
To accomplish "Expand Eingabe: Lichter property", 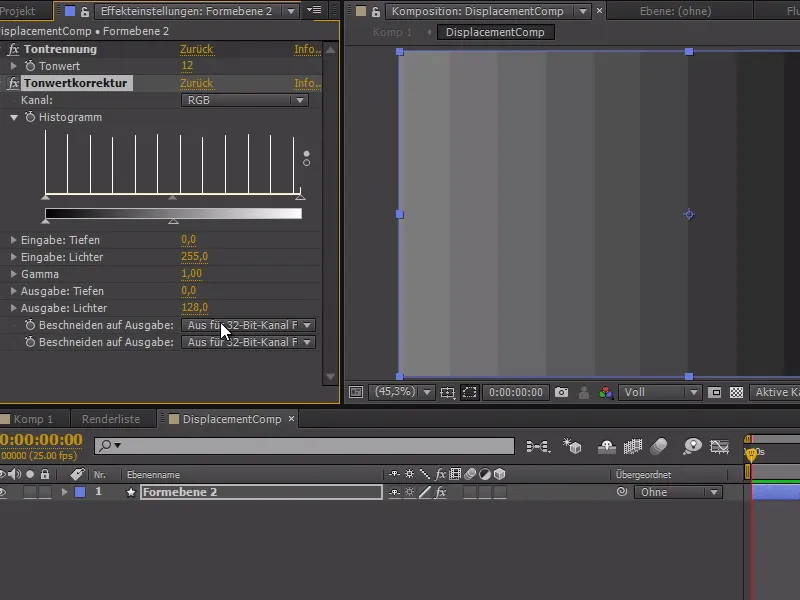I will point(14,257).
